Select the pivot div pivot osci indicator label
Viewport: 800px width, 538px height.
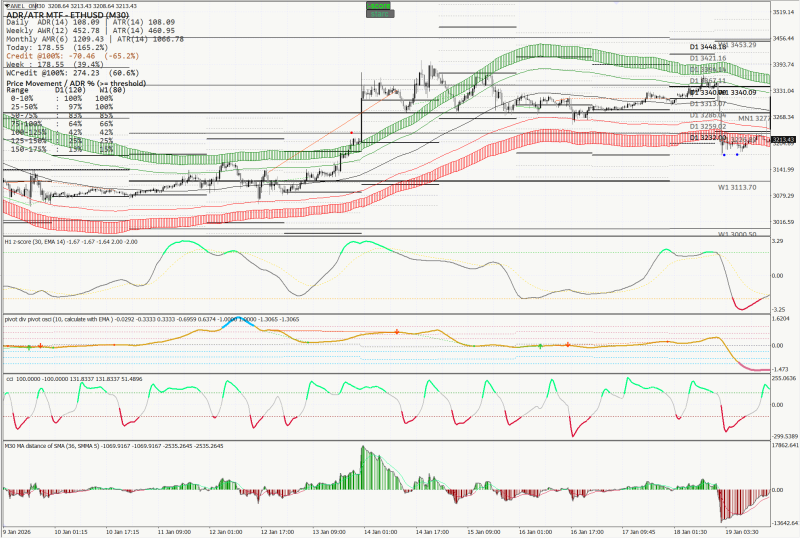point(152,319)
